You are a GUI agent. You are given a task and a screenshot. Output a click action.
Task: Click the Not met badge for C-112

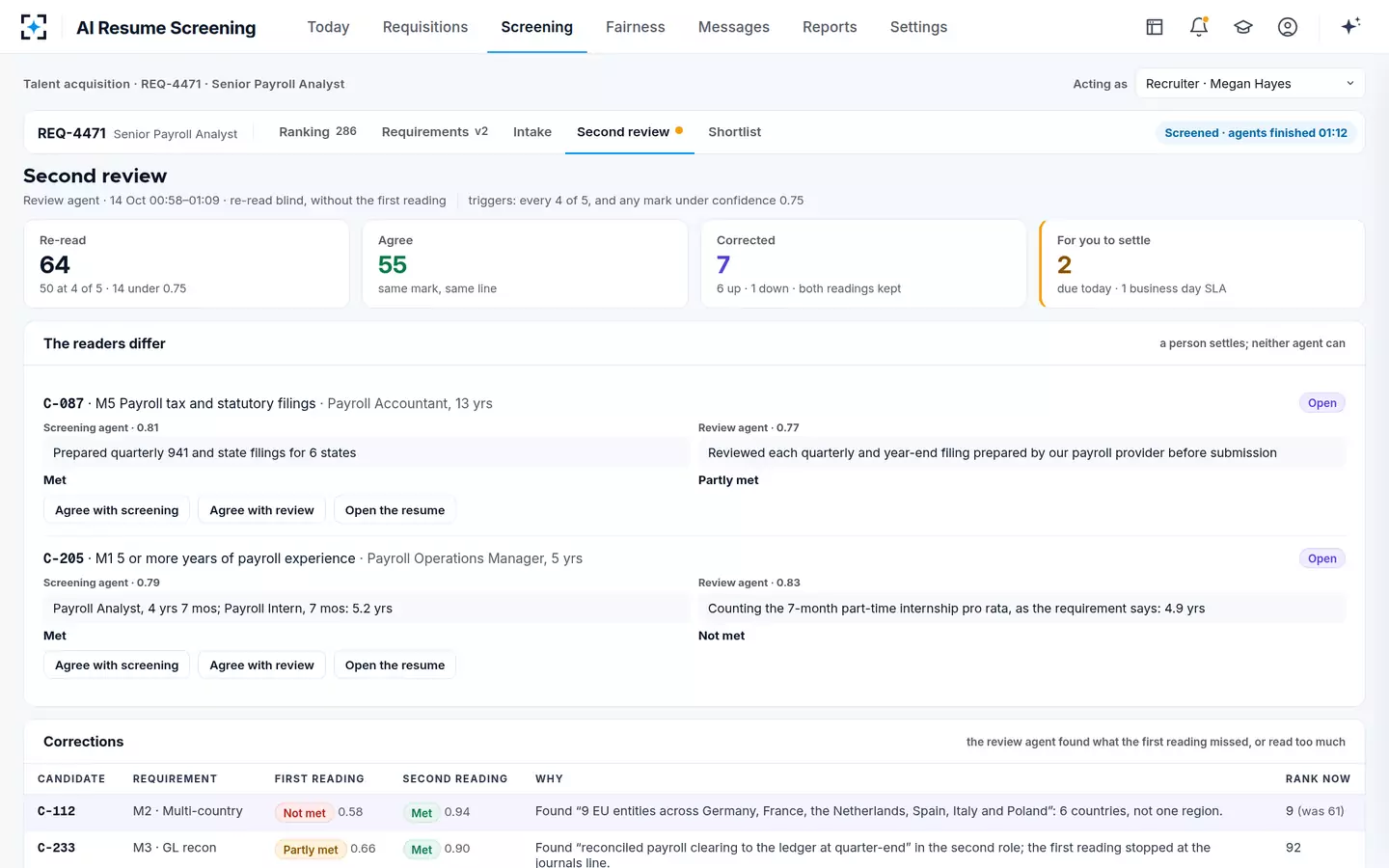(x=304, y=813)
